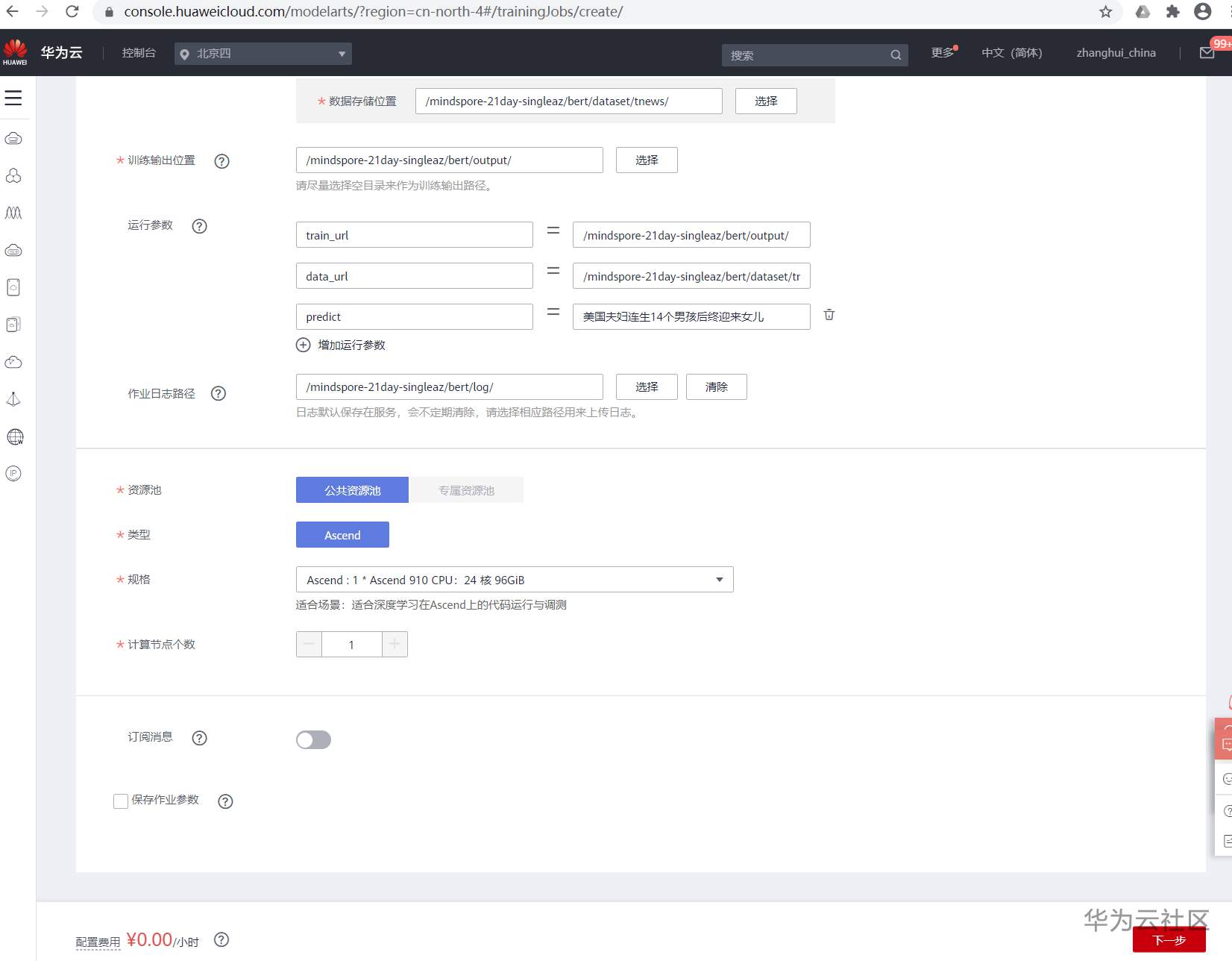Show help for 配置费用
The image size is (1232, 961).
tap(221, 940)
